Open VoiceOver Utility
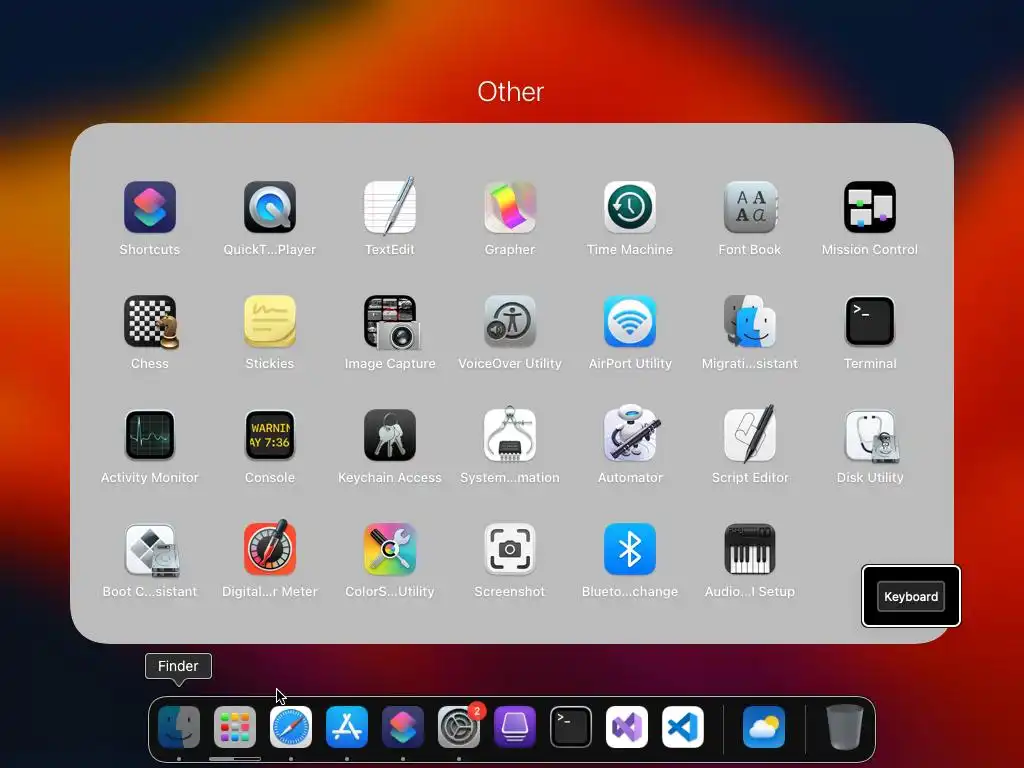This screenshot has width=1024, height=768. pyautogui.click(x=510, y=321)
